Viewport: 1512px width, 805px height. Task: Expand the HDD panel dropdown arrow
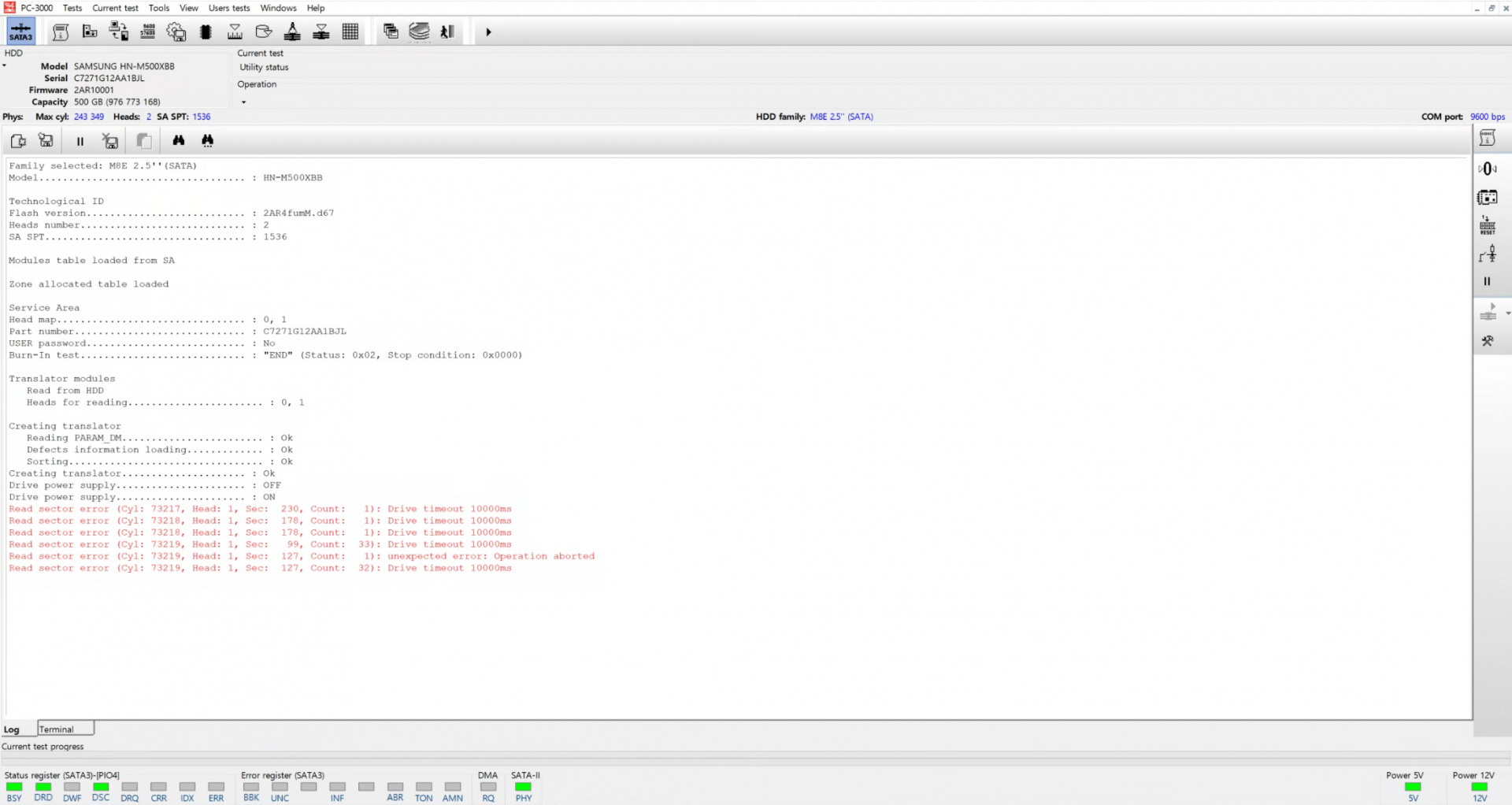coord(4,65)
